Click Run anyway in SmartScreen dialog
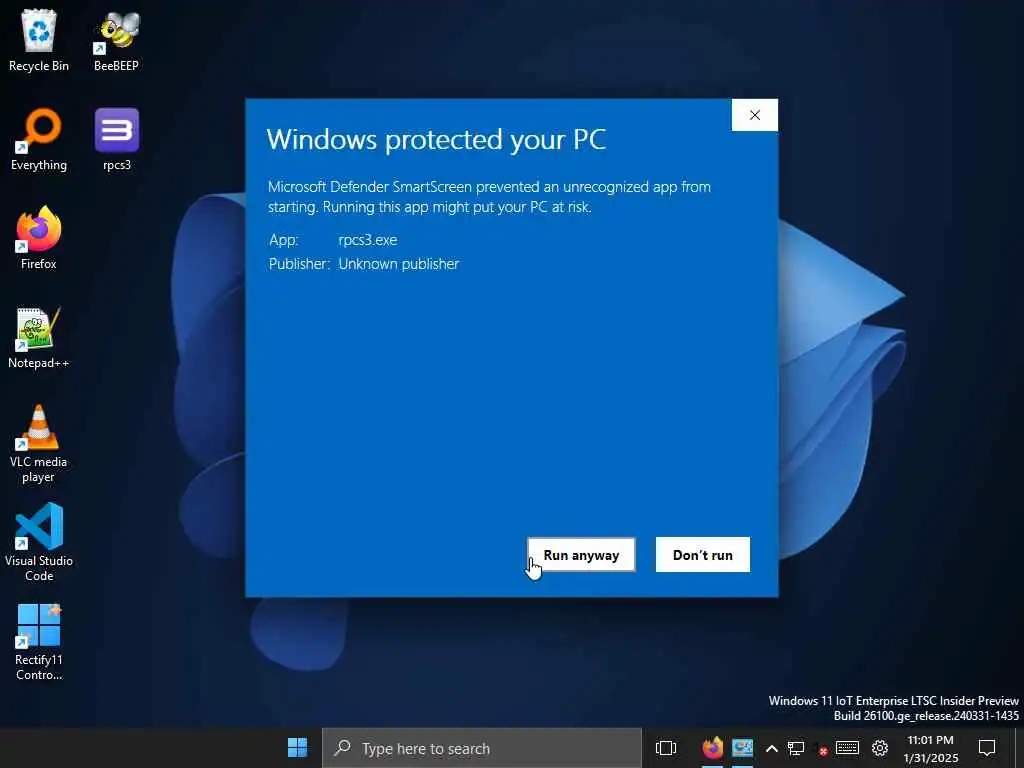The image size is (1024, 768). click(581, 554)
